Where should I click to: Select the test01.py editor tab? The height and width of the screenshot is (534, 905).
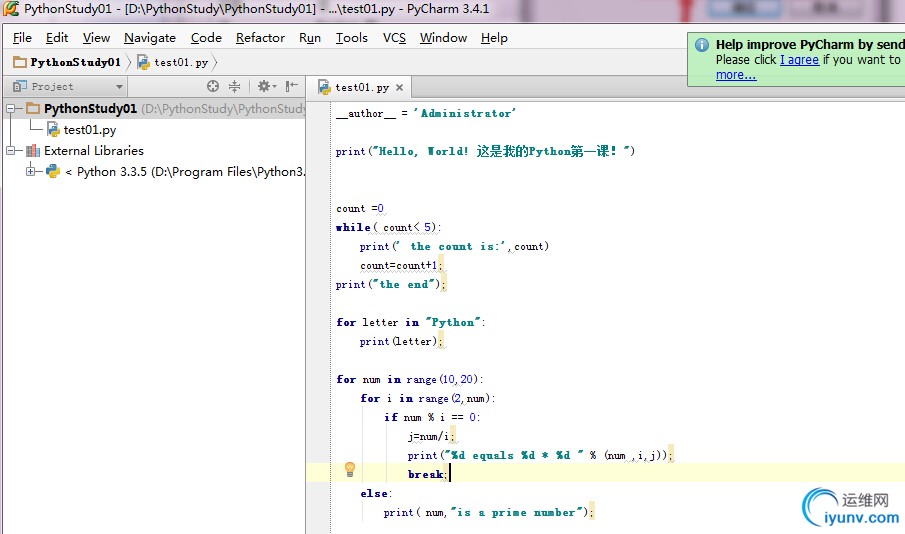[x=361, y=88]
